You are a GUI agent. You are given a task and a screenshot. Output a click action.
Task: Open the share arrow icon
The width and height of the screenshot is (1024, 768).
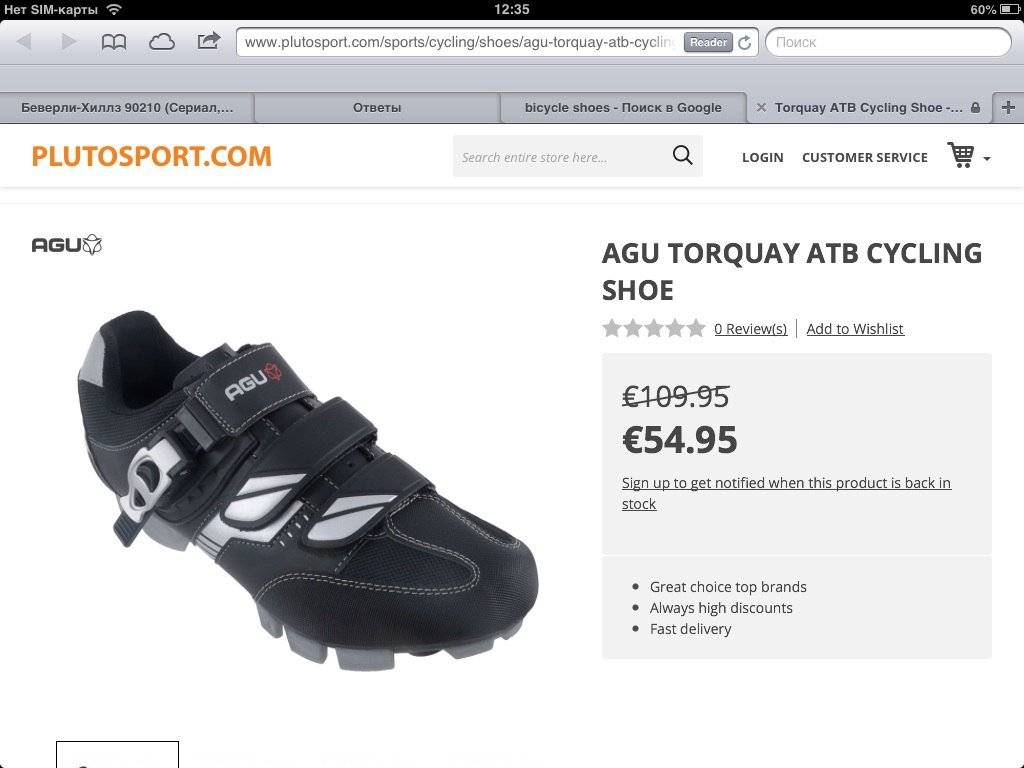[x=208, y=41]
